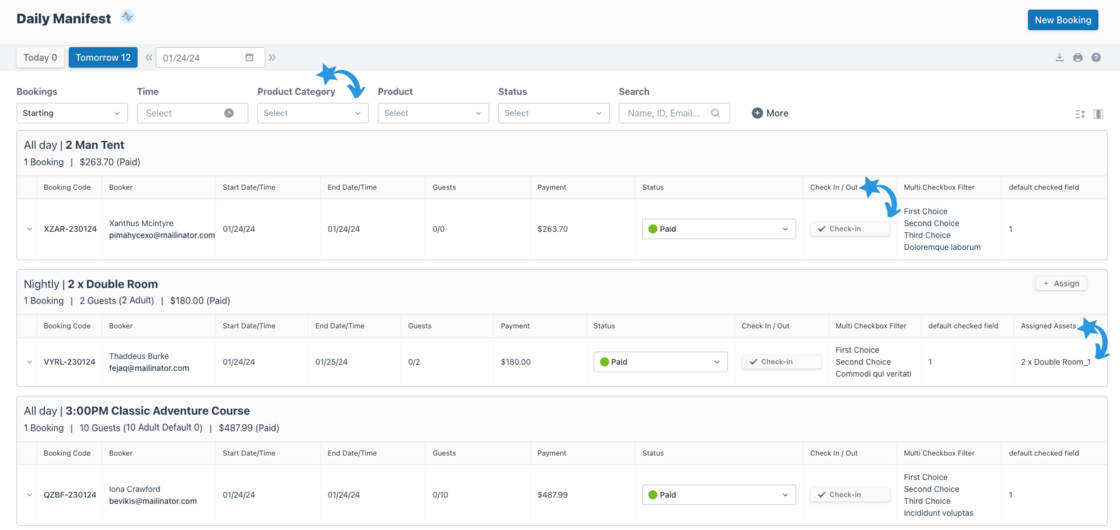This screenshot has height=530, width=1120.
Task: Open the Status filter Select dropdown
Action: click(554, 113)
